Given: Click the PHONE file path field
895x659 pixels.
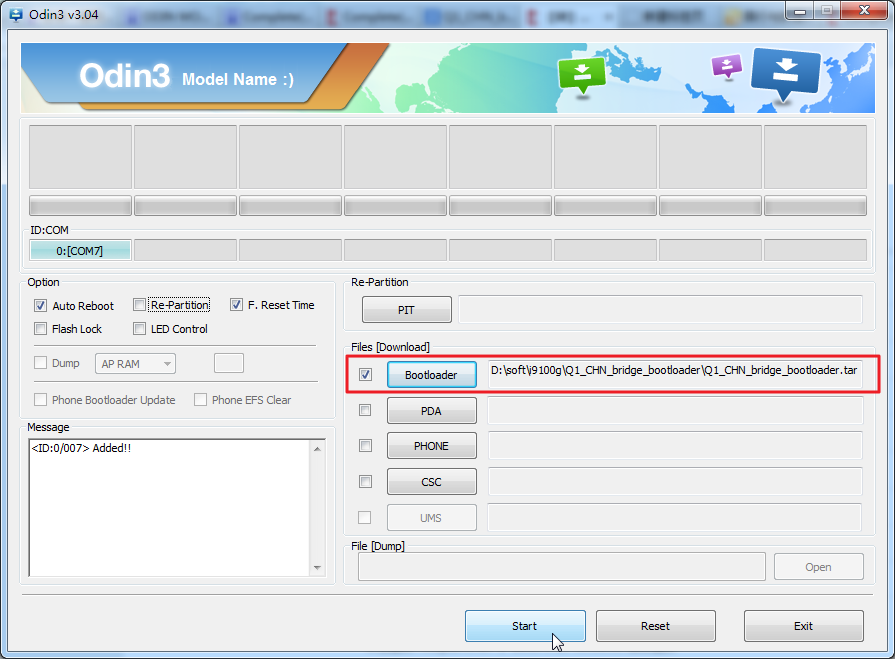Looking at the screenshot, I should [x=675, y=446].
